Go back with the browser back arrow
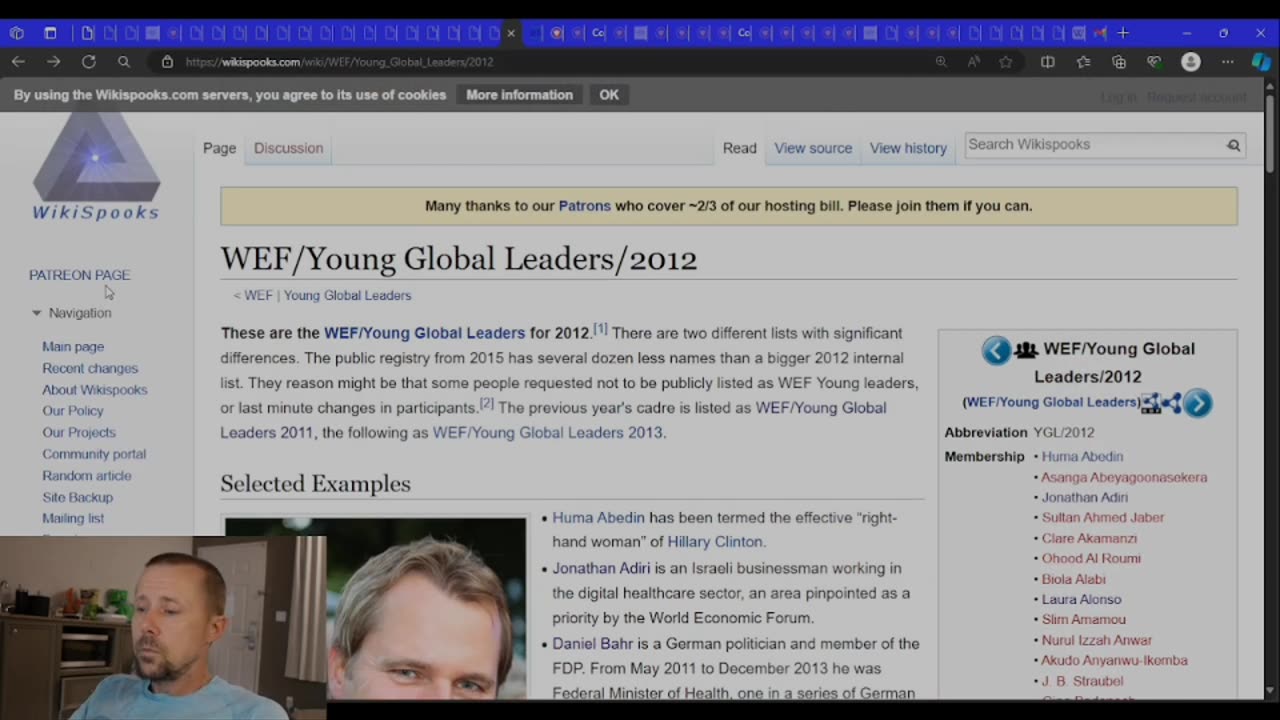This screenshot has width=1280, height=720. 18,61
